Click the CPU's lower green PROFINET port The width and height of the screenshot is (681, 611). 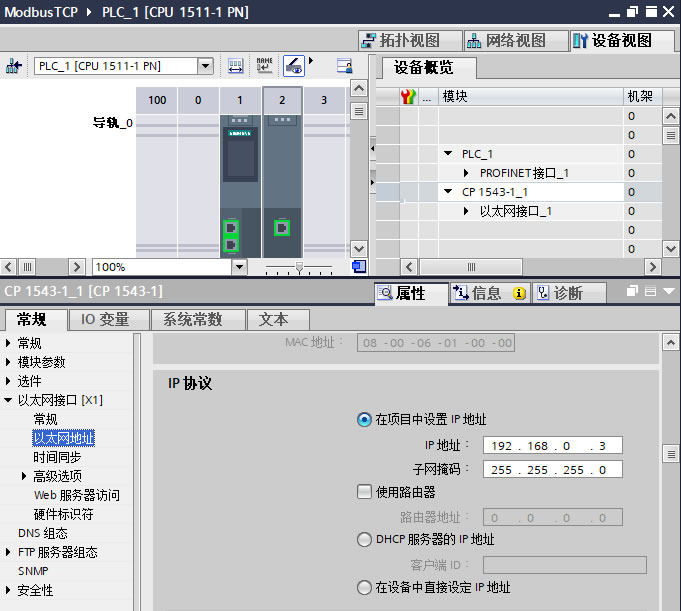tap(231, 244)
